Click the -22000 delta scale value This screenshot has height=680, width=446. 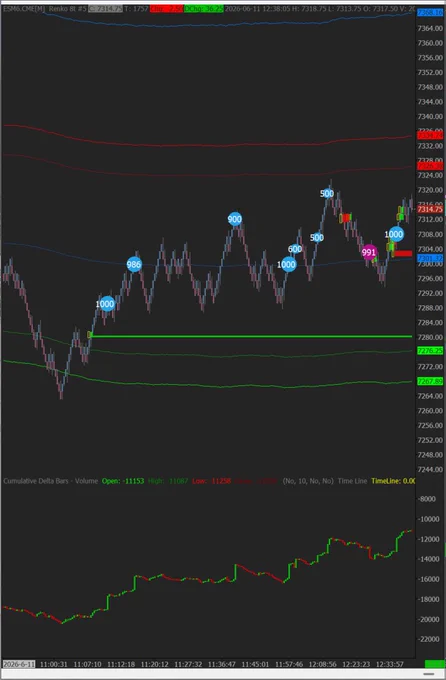coord(428,639)
